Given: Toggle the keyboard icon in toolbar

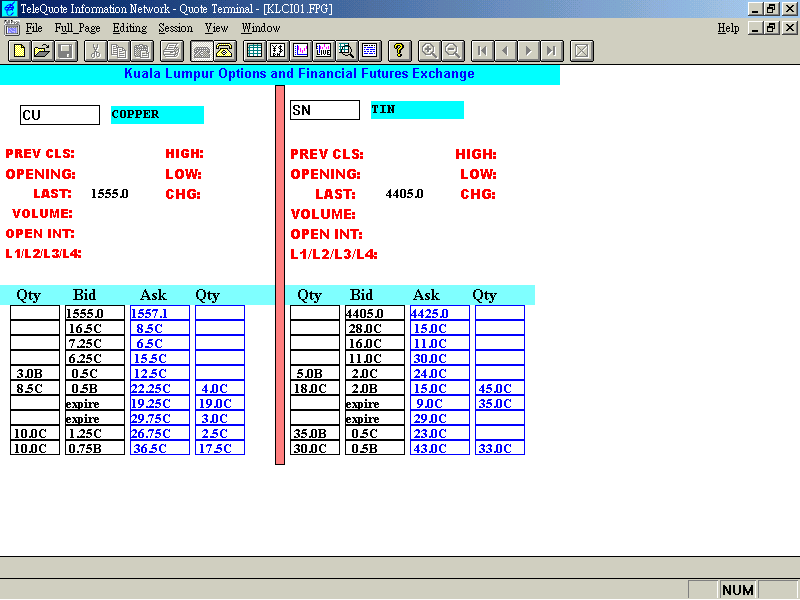Looking at the screenshot, I should [x=202, y=51].
